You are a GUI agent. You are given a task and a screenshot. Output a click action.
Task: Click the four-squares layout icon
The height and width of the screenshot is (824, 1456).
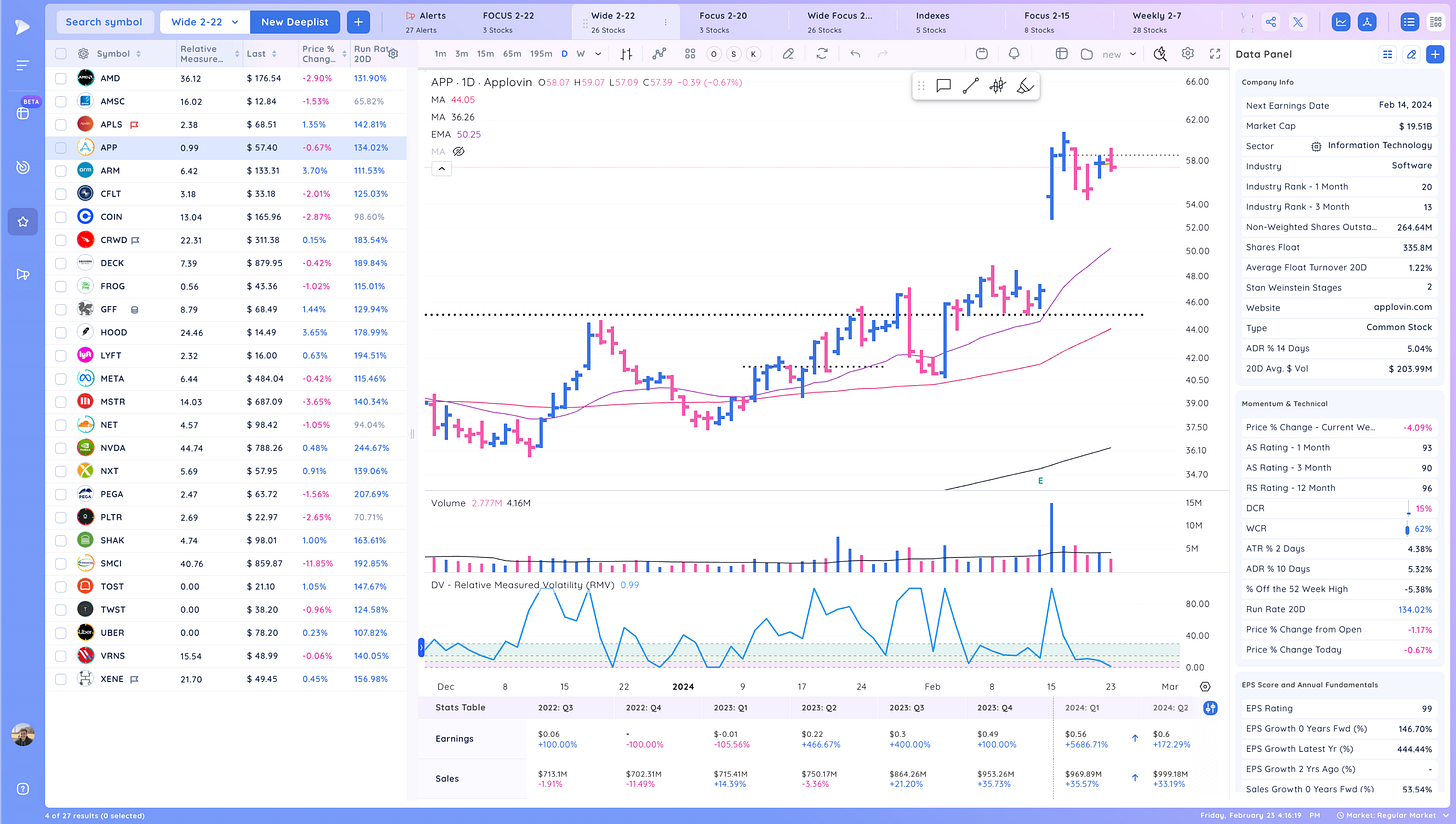(x=690, y=54)
